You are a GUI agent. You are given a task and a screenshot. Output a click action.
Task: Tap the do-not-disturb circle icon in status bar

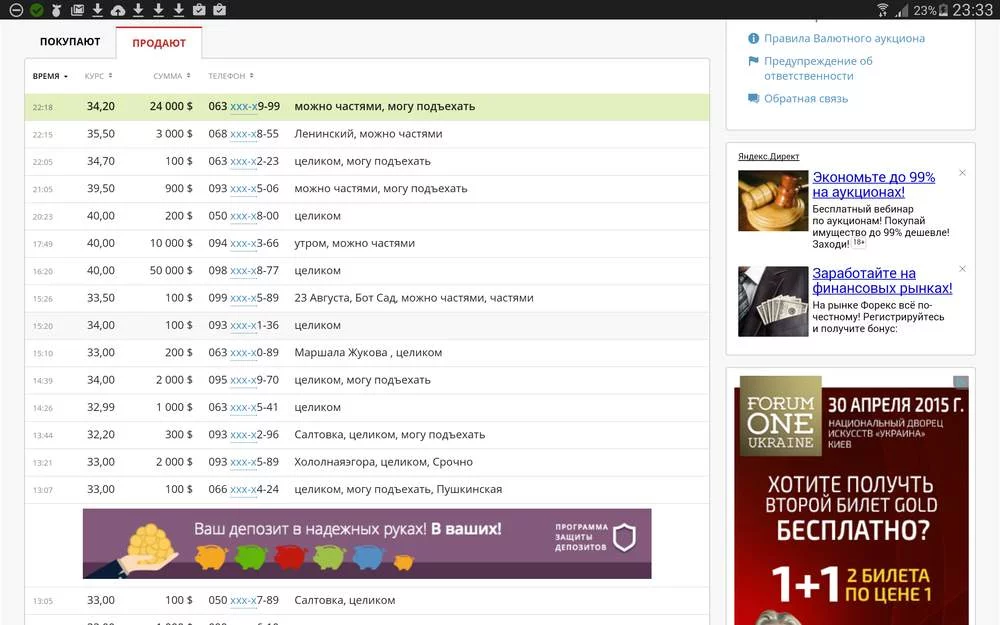(17, 10)
